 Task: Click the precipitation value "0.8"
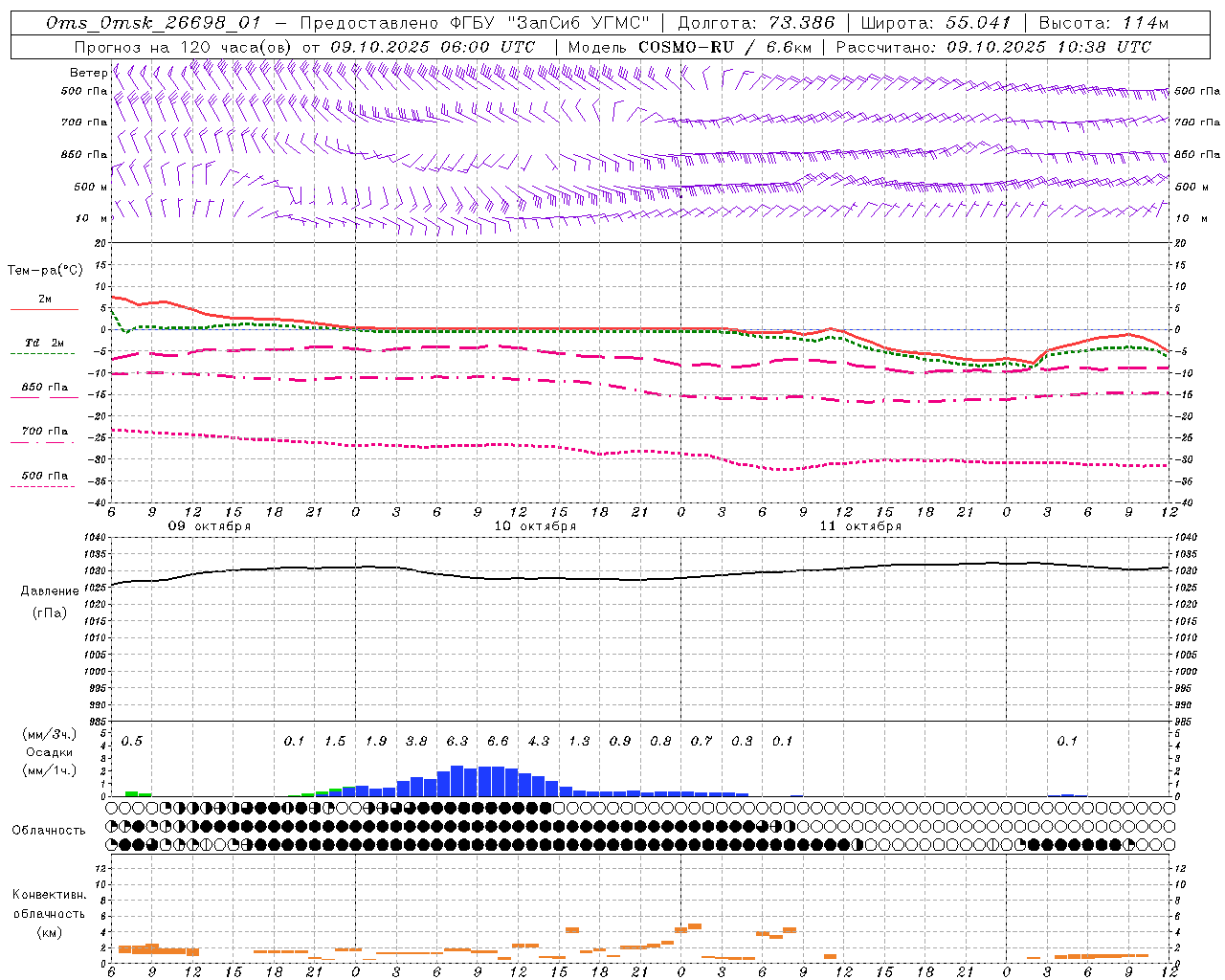coord(660,742)
